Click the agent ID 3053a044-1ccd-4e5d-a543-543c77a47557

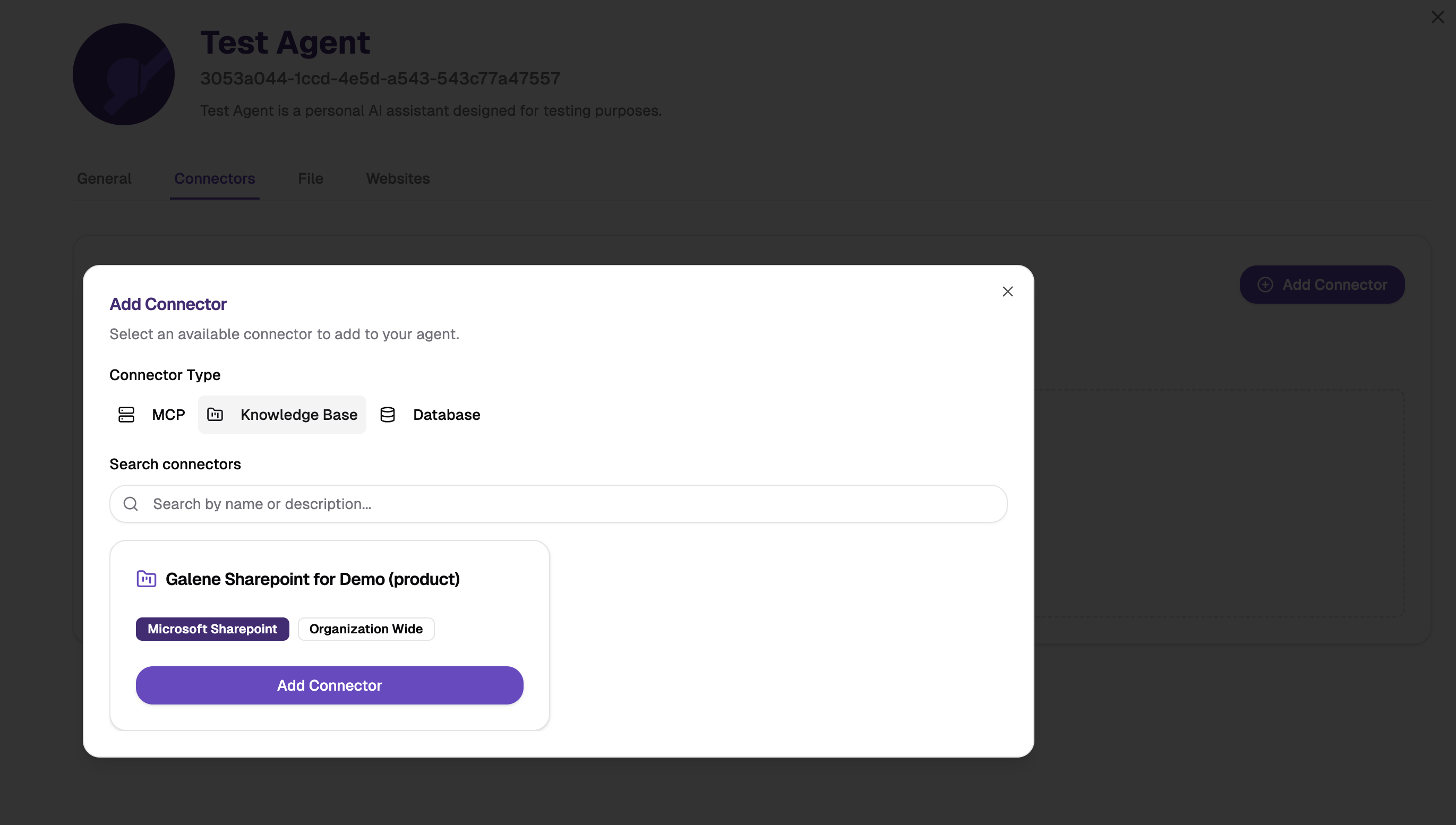point(380,78)
